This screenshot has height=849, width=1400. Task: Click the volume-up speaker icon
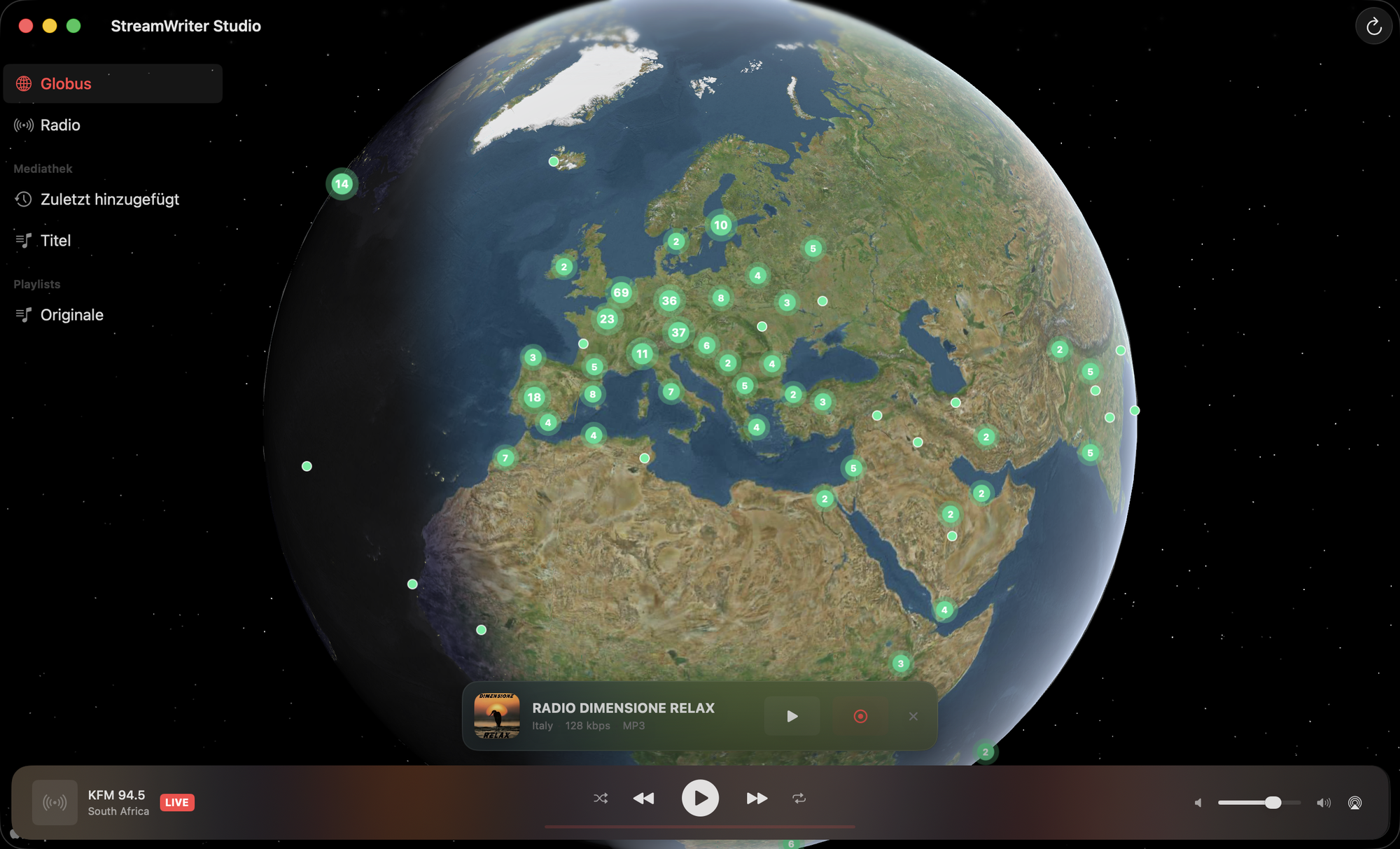pyautogui.click(x=1323, y=803)
